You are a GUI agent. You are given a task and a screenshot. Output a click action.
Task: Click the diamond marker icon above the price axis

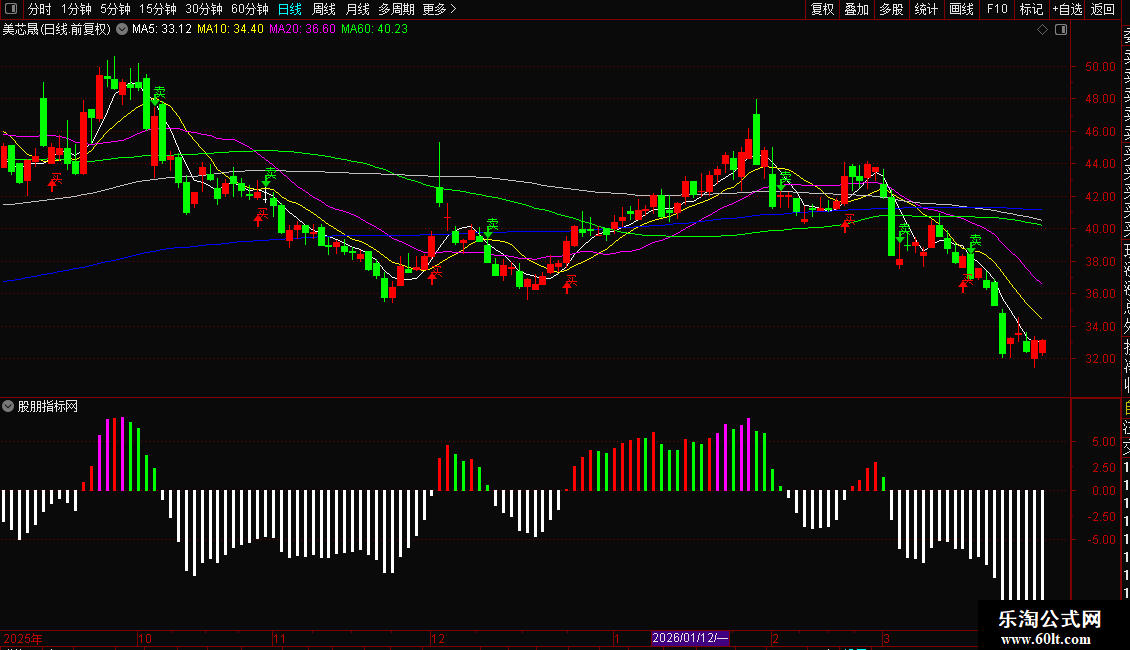click(x=1042, y=30)
